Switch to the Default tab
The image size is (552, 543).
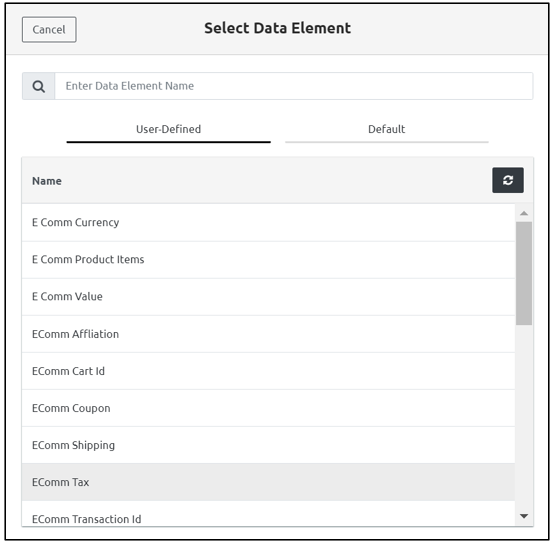387,130
